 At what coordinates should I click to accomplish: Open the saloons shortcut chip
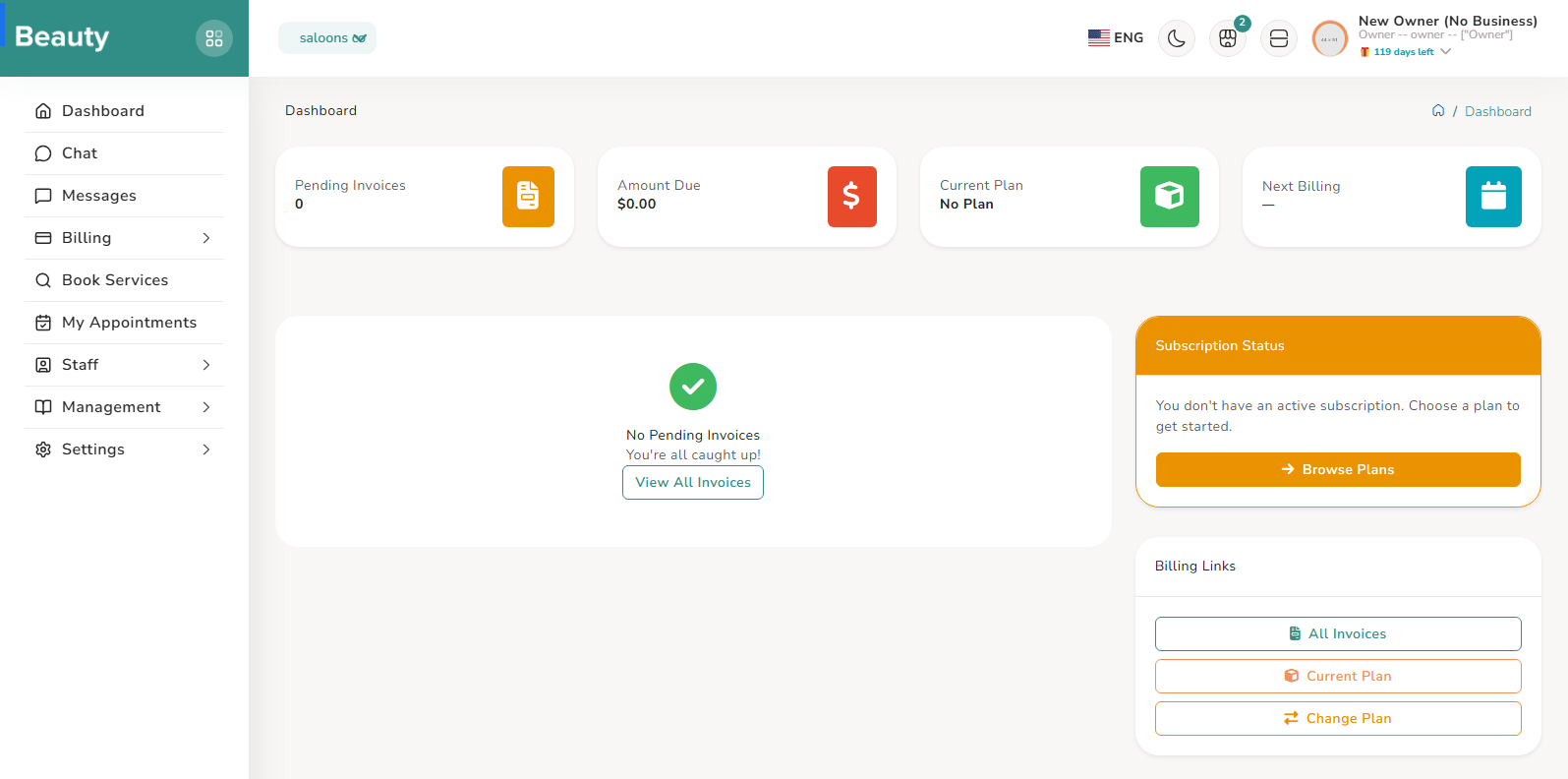[x=327, y=38]
